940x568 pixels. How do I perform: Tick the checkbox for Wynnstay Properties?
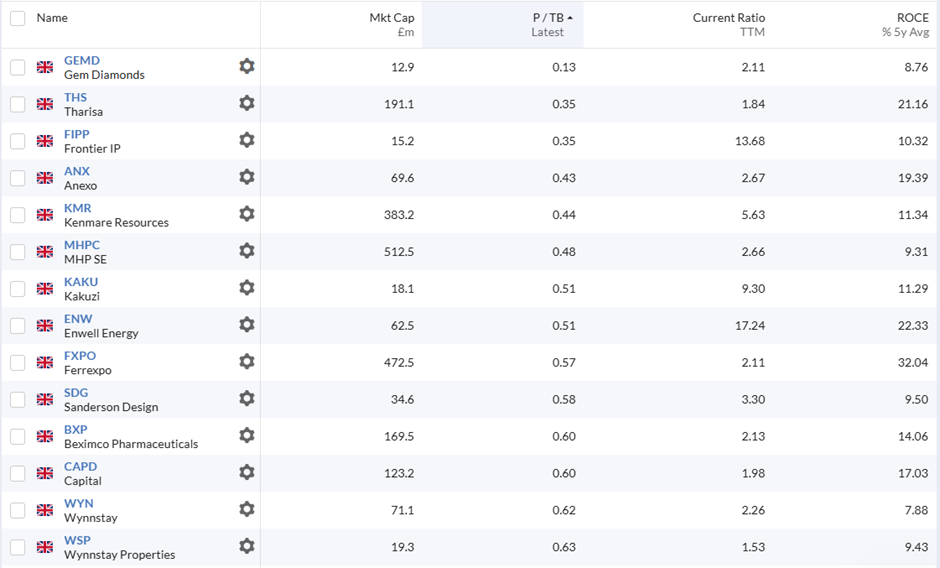pyautogui.click(x=18, y=547)
